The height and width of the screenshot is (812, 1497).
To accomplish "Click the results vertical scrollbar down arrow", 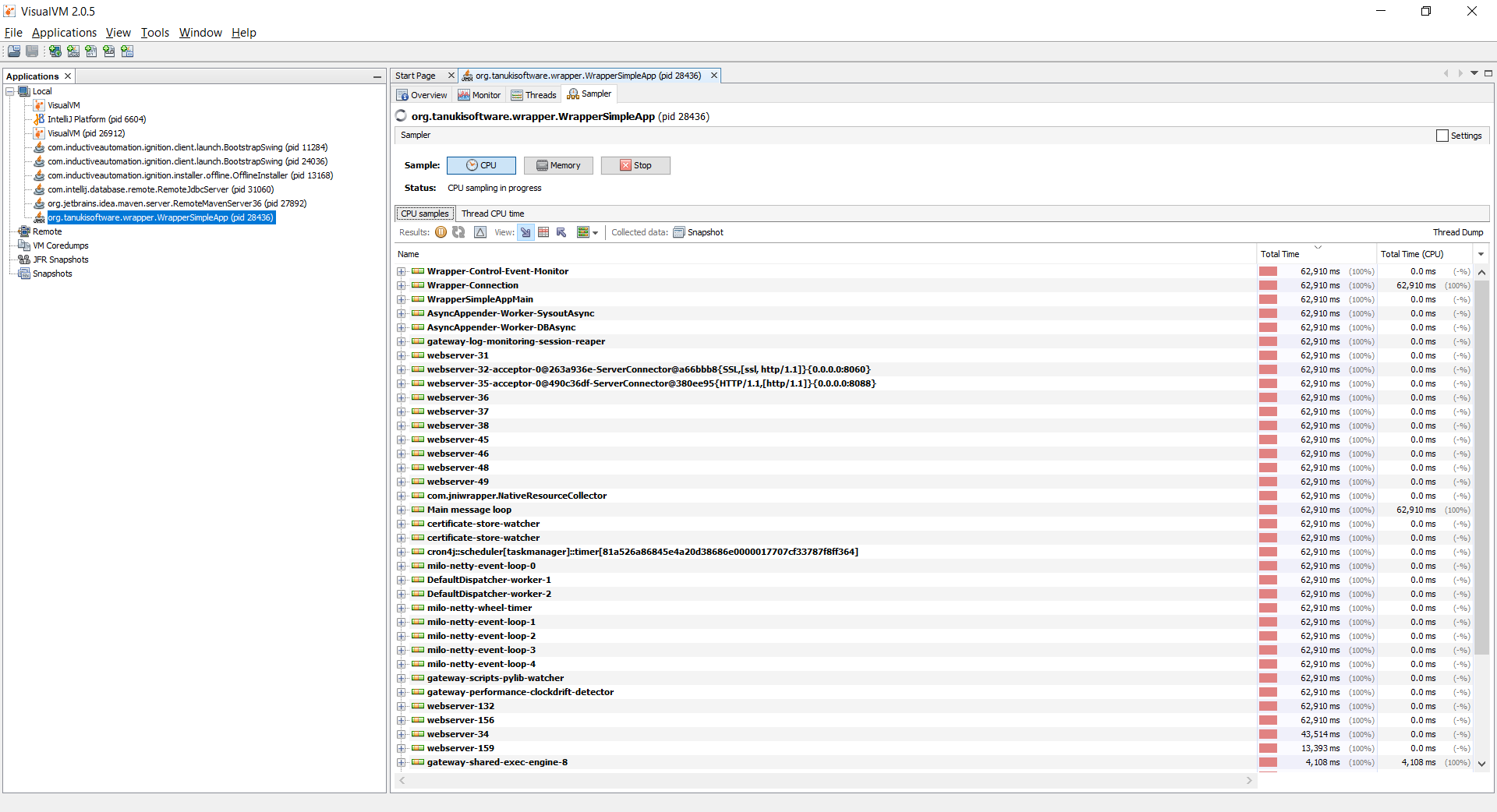I will tap(1481, 764).
